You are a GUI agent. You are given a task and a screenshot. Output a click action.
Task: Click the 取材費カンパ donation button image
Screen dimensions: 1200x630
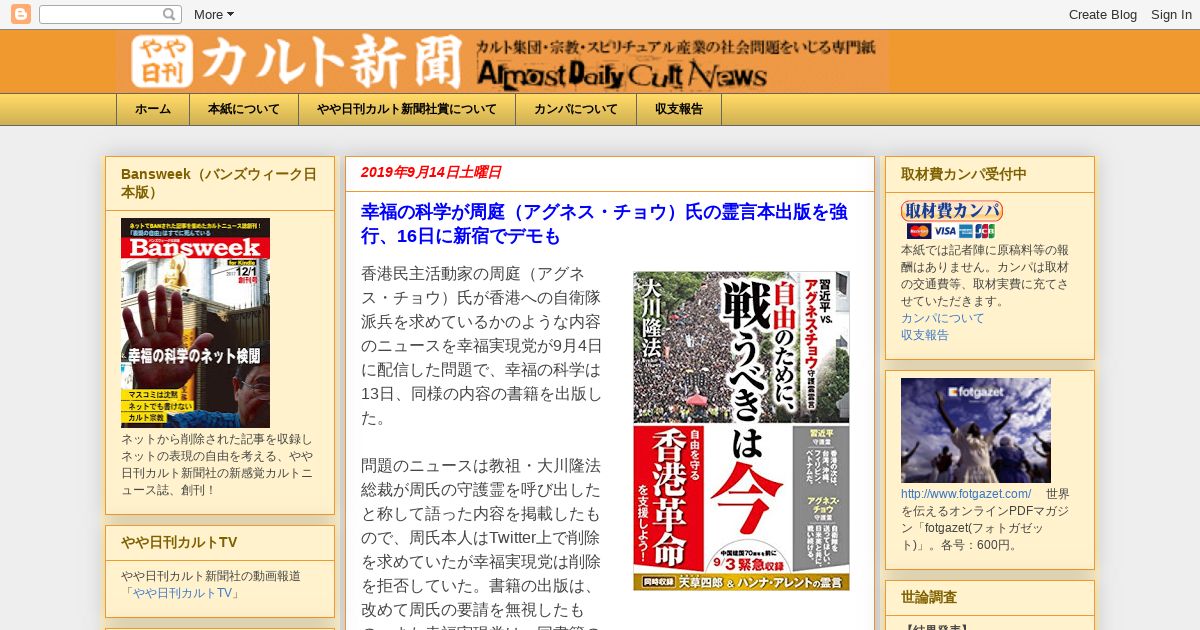[951, 211]
